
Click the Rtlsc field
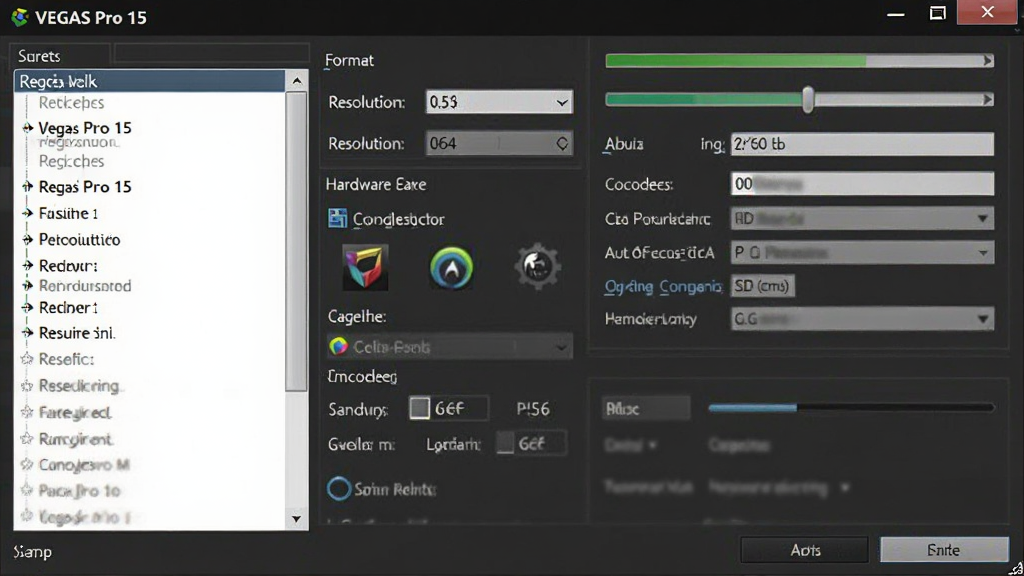(x=645, y=408)
